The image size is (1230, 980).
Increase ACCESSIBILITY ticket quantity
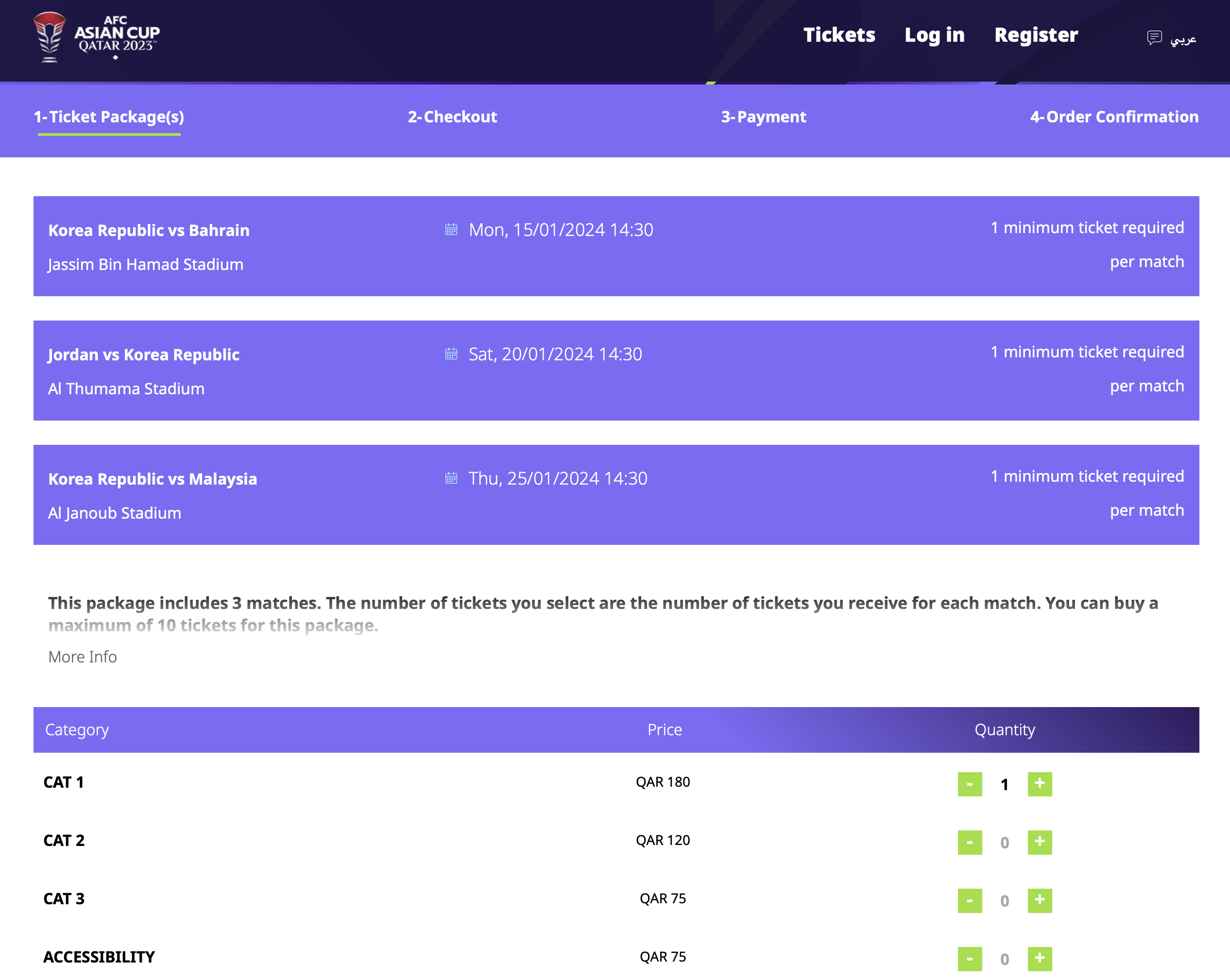pyautogui.click(x=1039, y=958)
